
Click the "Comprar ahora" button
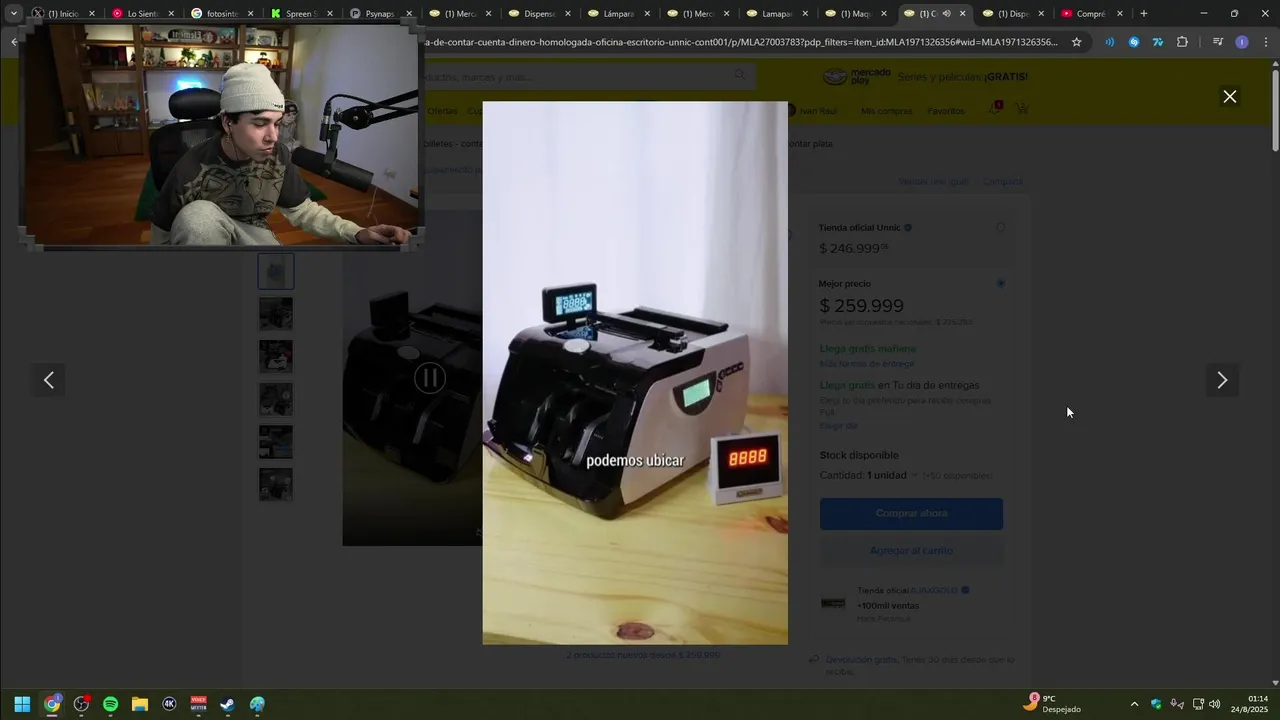(x=911, y=513)
